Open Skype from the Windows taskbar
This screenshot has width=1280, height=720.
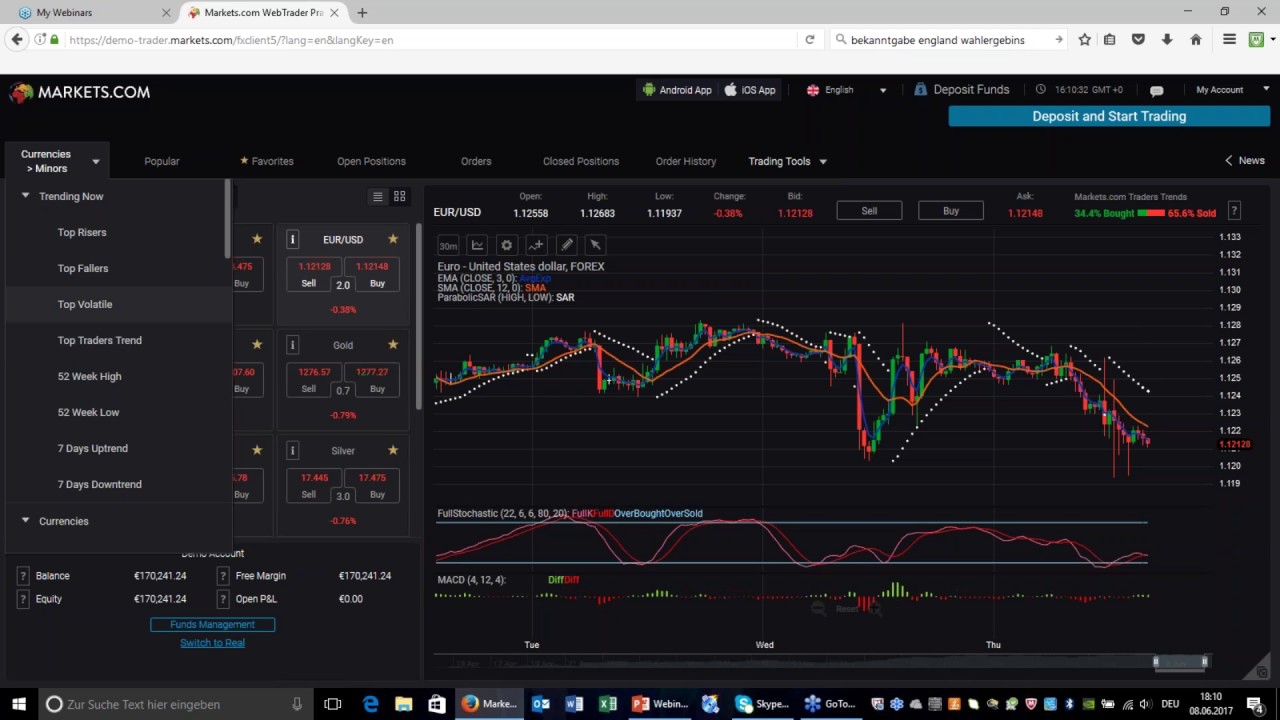(x=762, y=704)
